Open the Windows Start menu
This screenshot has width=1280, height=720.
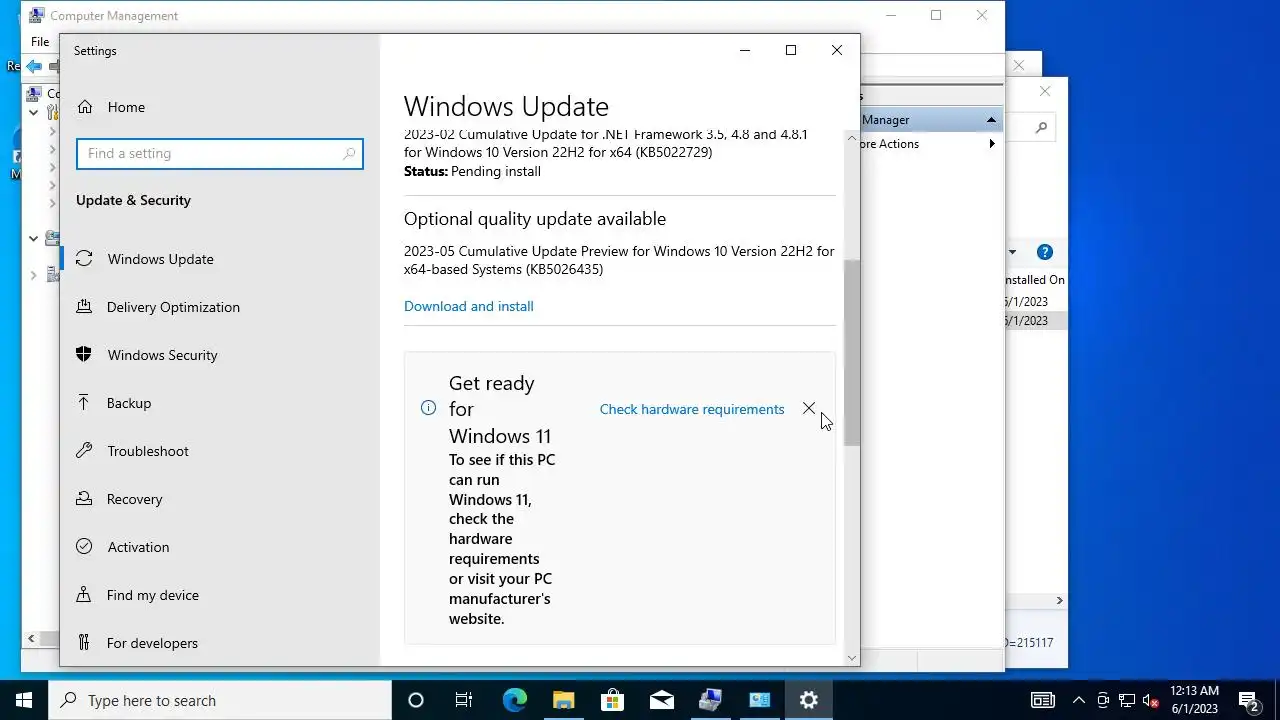(24, 700)
